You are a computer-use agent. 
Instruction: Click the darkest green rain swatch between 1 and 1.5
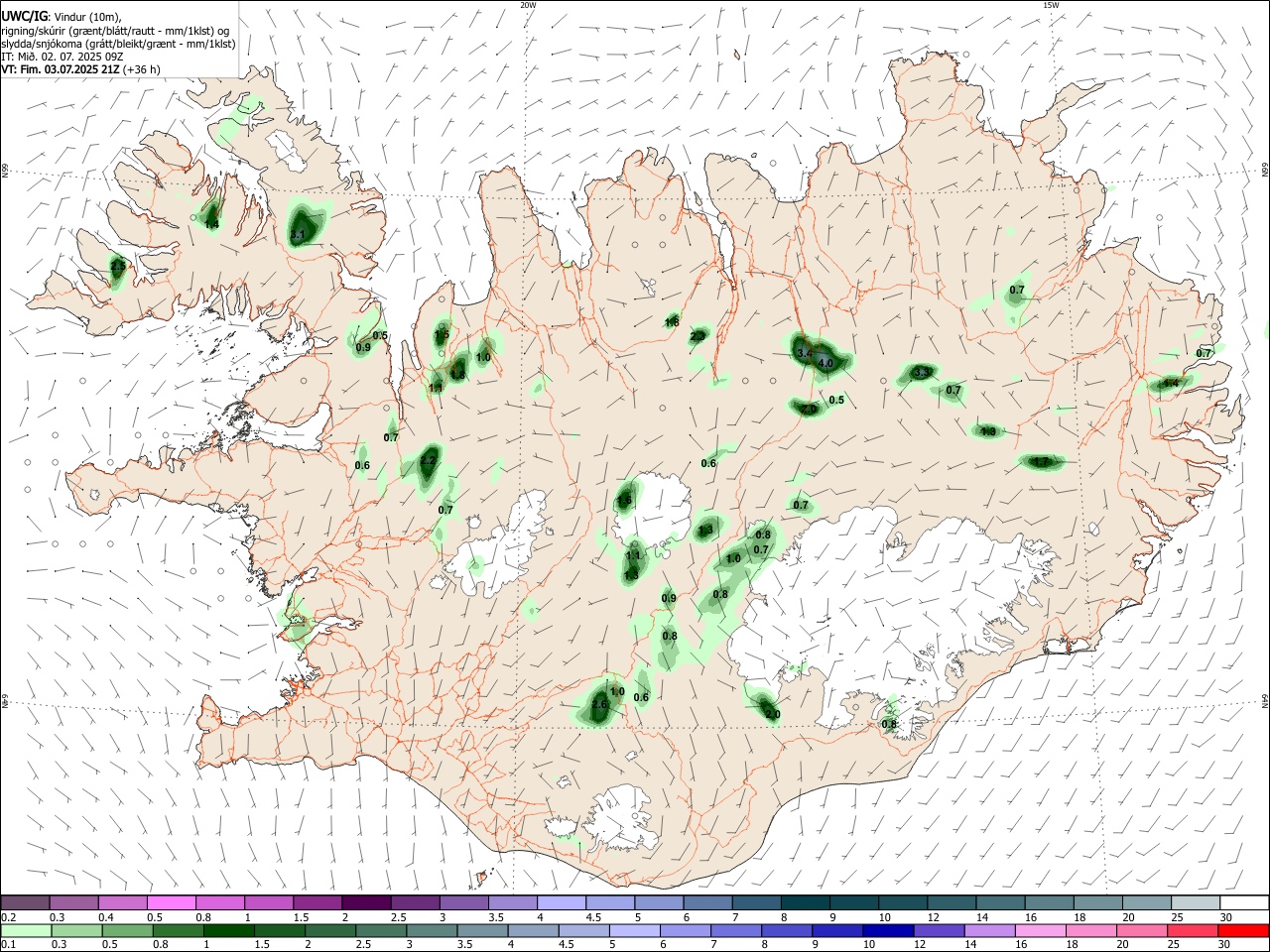pos(228,930)
